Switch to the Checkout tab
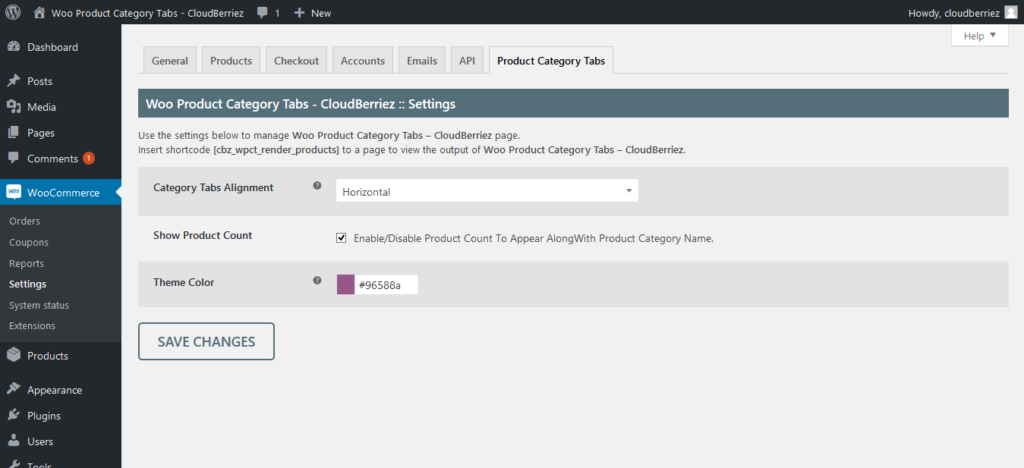 tap(296, 61)
